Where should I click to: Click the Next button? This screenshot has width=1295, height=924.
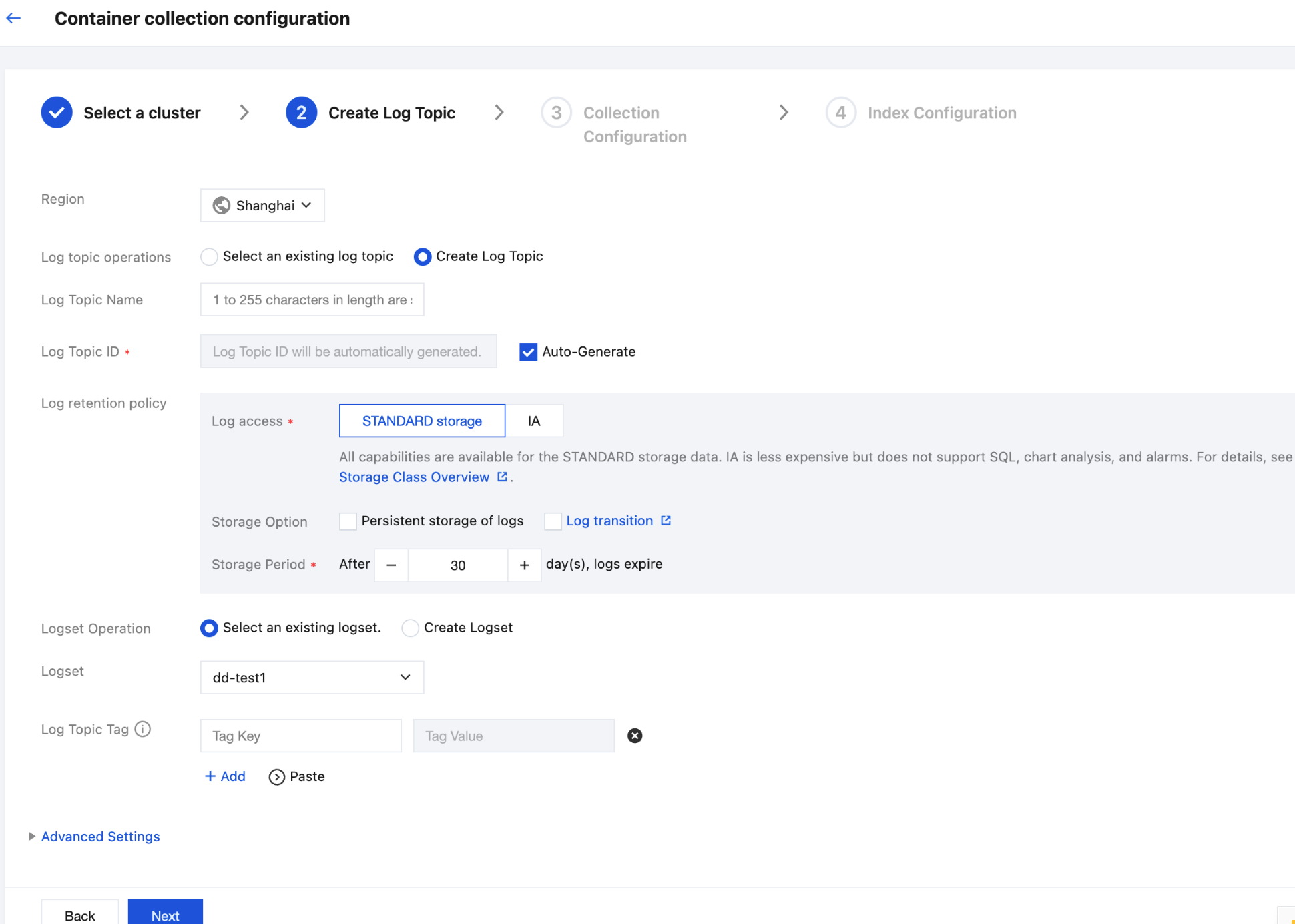pyautogui.click(x=165, y=915)
